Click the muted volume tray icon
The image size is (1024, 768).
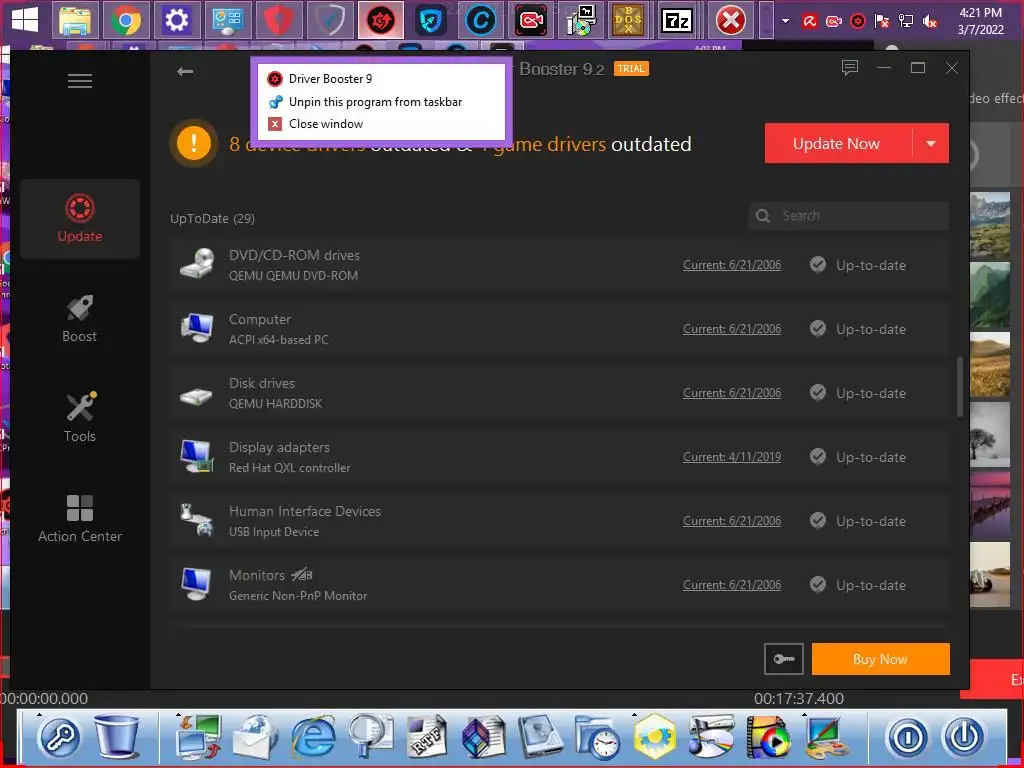(930, 22)
